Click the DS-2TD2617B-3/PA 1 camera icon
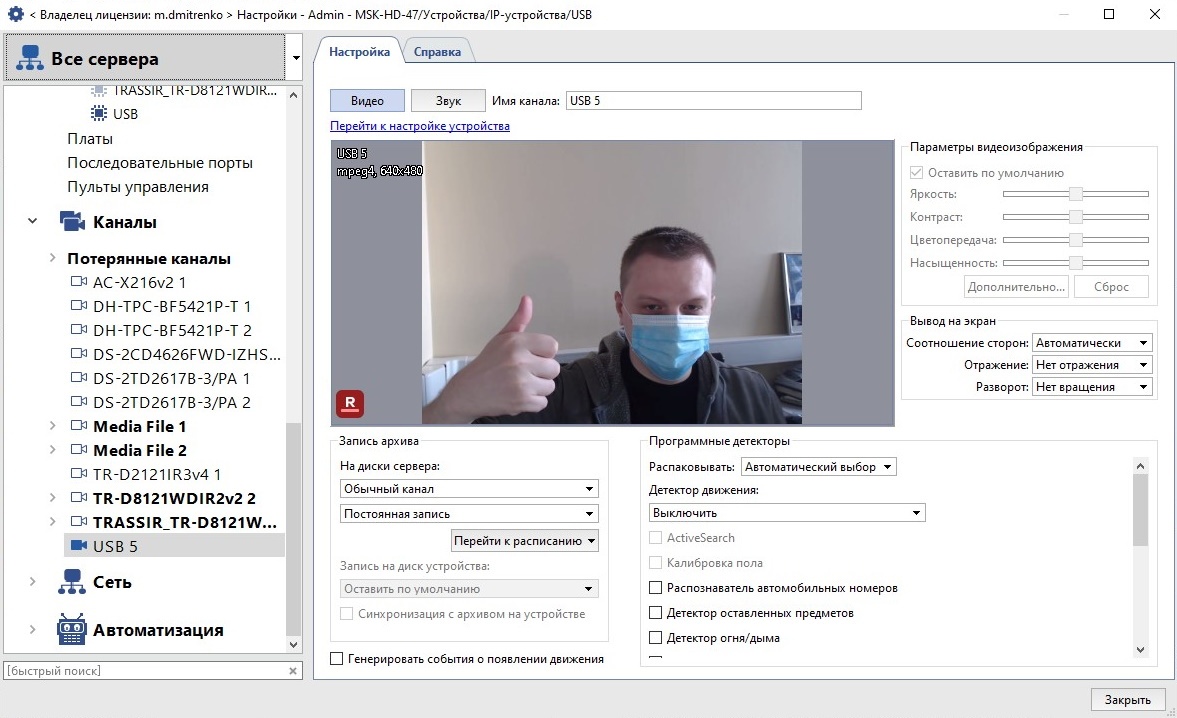This screenshot has width=1177, height=718. (79, 377)
